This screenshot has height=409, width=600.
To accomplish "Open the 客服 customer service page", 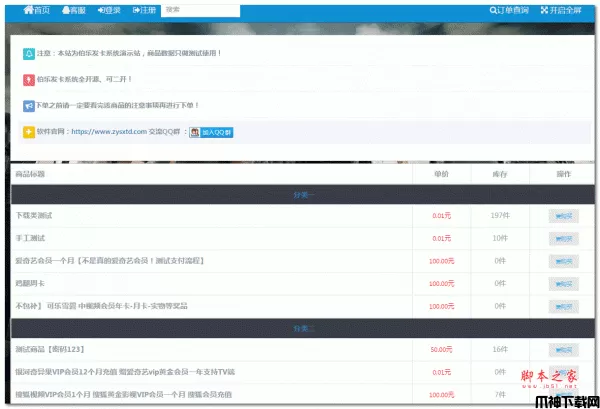I will (74, 10).
